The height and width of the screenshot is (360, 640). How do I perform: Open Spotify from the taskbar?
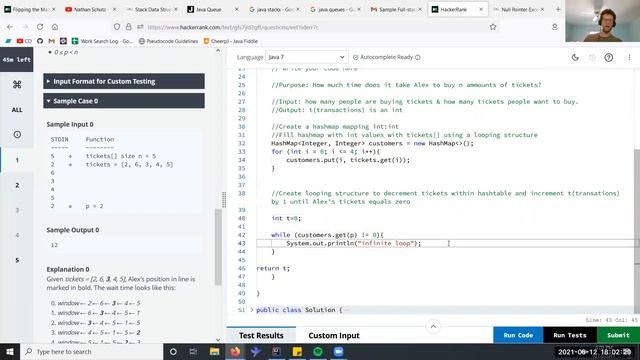click(x=318, y=351)
